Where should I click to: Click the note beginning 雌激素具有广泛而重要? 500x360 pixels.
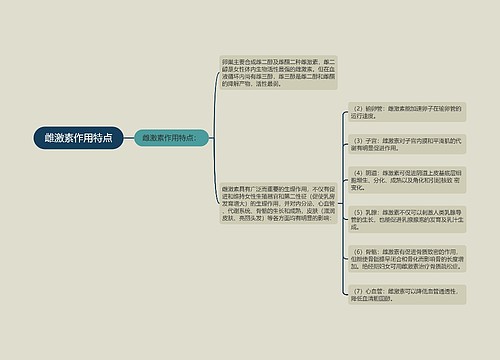point(279,203)
